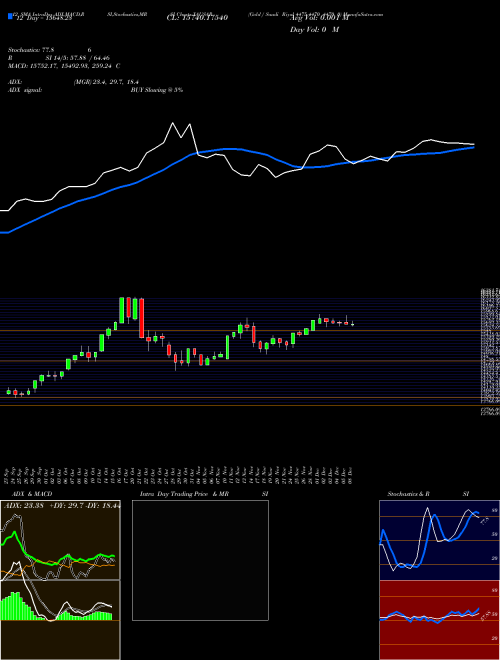This screenshot has height=660, width=500.
Task: Click the '12 Day = 13648.23' label
Action: coord(43,18)
